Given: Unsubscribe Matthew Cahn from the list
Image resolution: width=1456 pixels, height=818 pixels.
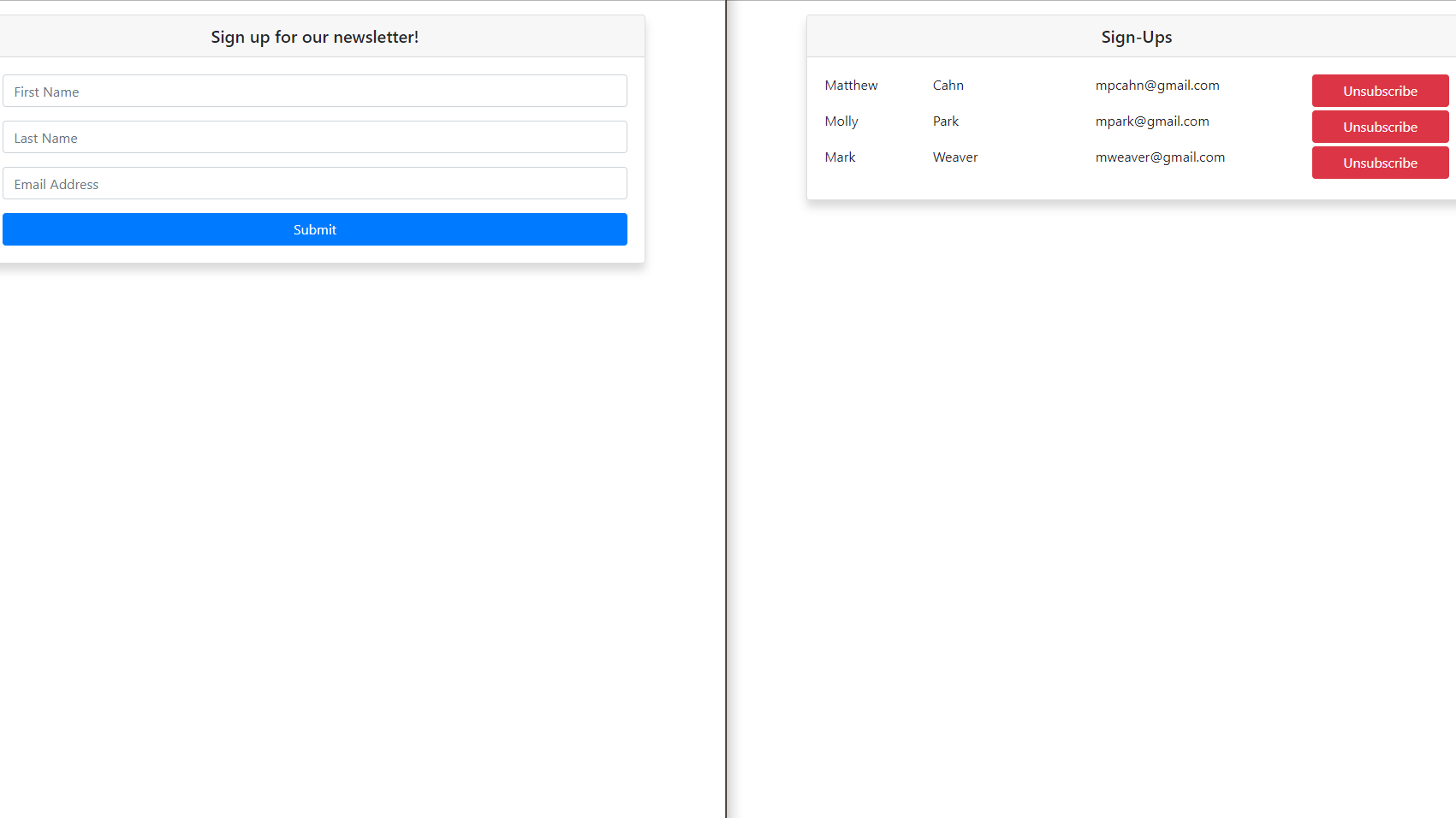Looking at the screenshot, I should (1380, 91).
